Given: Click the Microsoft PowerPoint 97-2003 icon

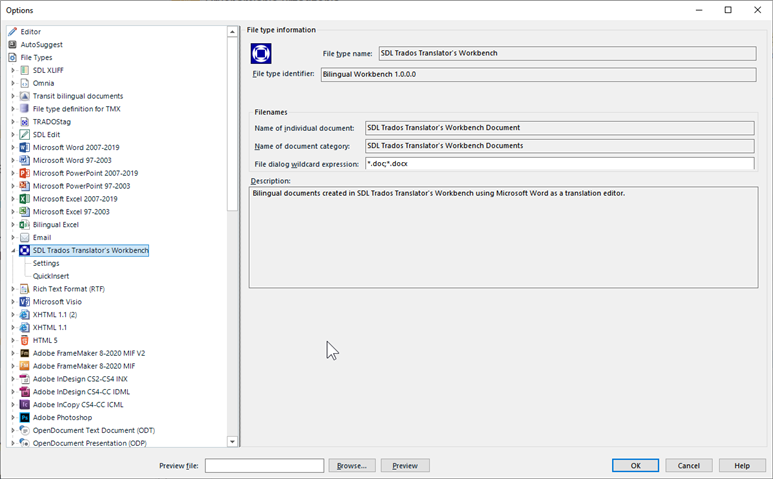Looking at the screenshot, I should [24, 186].
